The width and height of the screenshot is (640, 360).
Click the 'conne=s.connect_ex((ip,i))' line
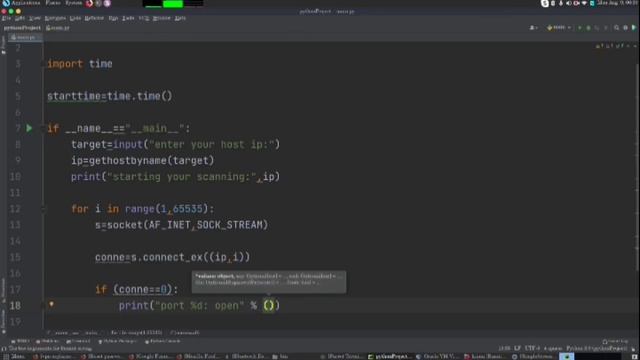pyautogui.click(x=173, y=258)
